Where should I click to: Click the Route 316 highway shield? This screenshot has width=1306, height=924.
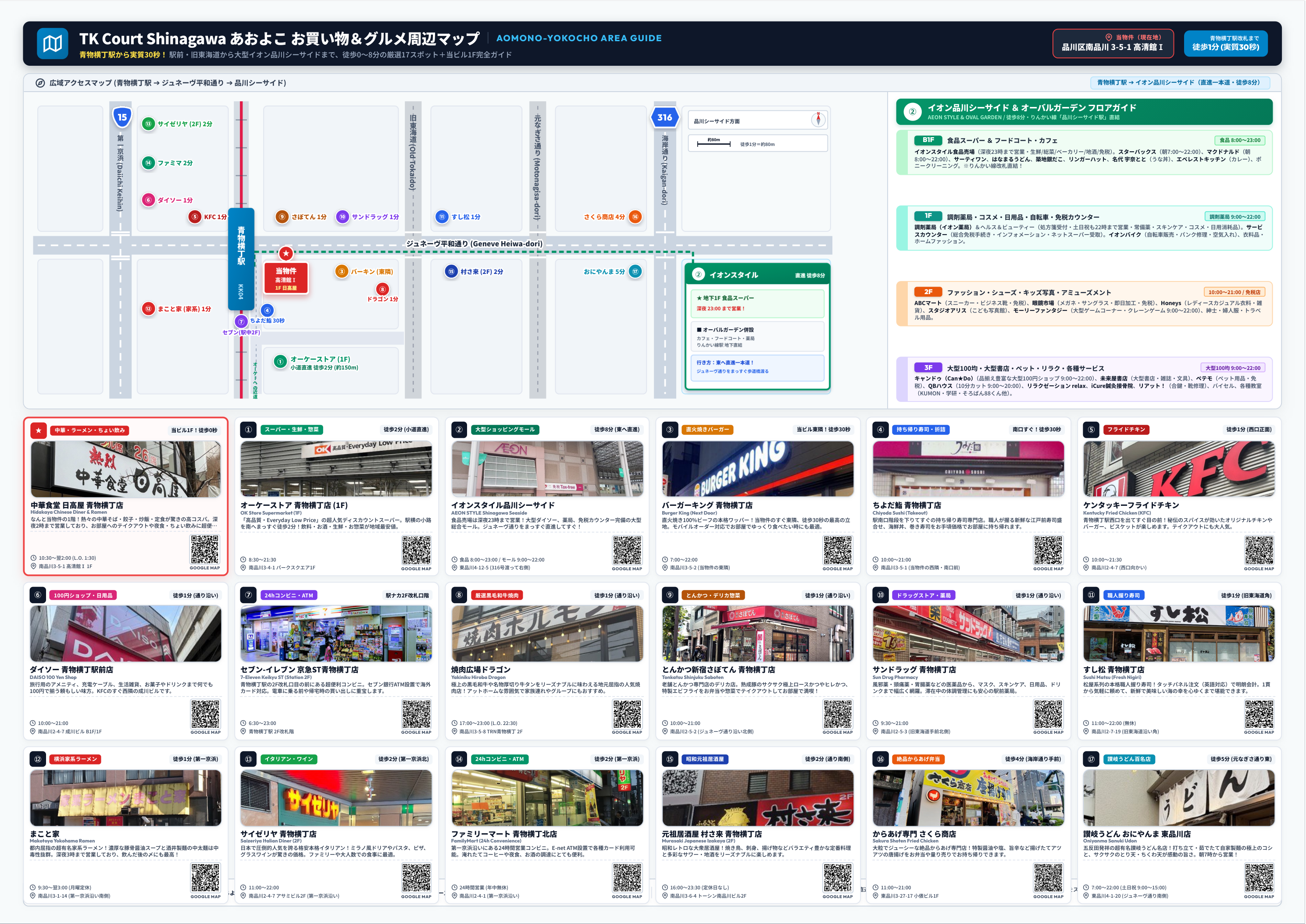[664, 118]
